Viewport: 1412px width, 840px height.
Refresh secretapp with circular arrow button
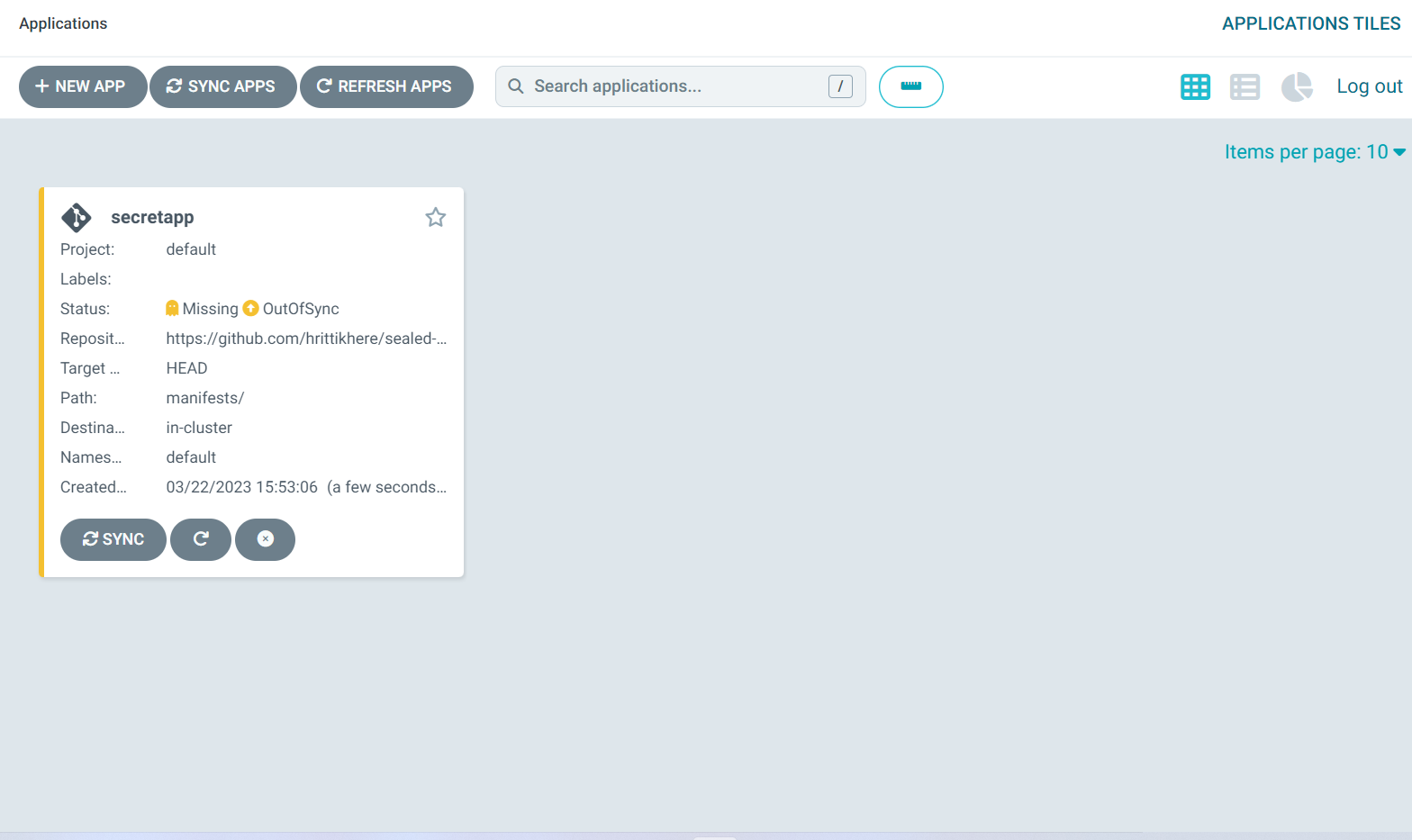point(201,539)
